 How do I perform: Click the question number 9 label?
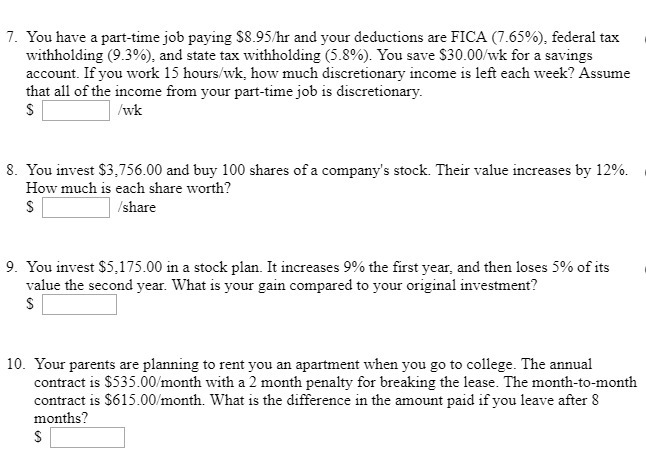(12, 267)
